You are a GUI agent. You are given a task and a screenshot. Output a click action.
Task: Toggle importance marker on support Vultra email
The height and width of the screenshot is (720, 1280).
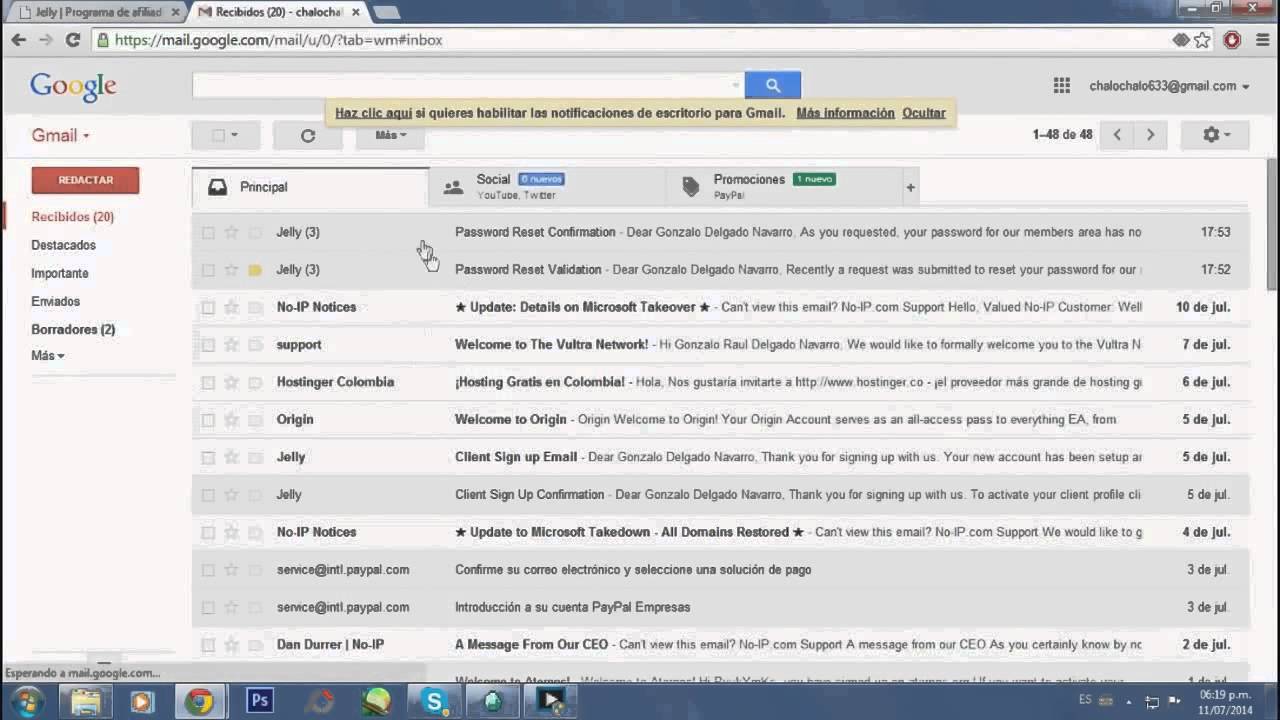click(255, 345)
